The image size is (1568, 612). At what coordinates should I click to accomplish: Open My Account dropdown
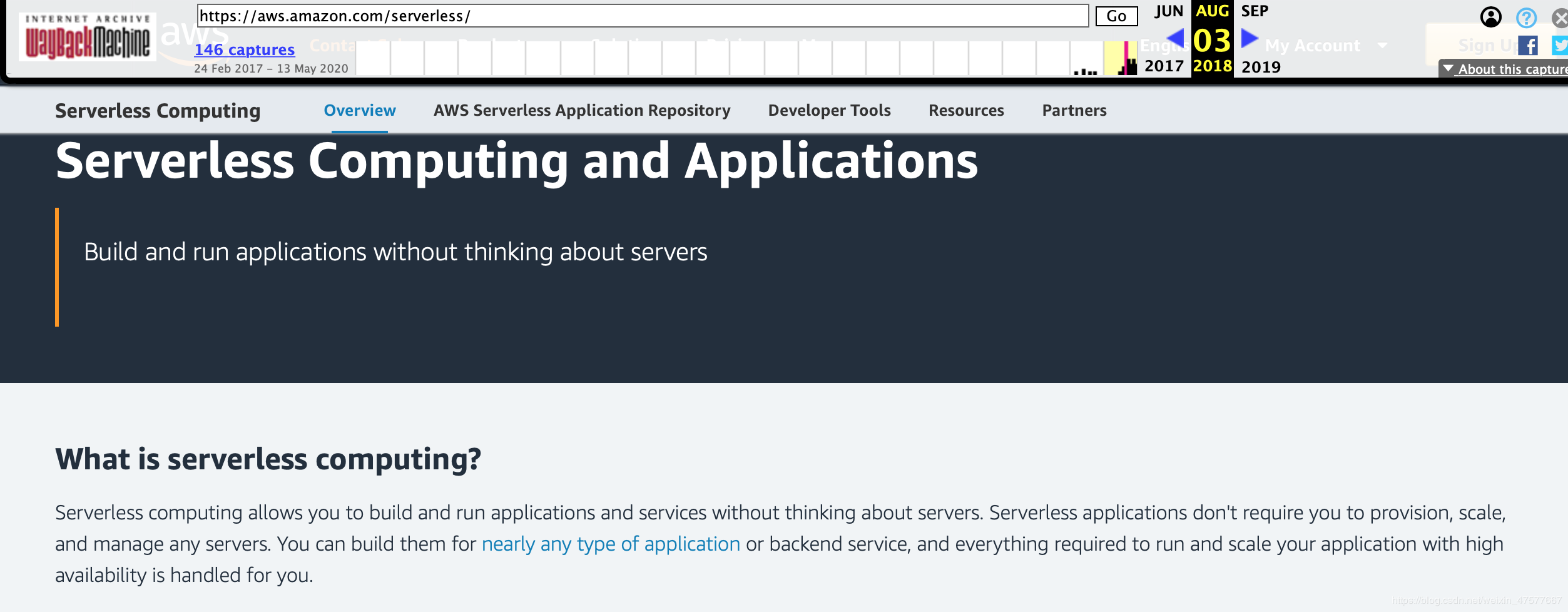pyautogui.click(x=1326, y=46)
